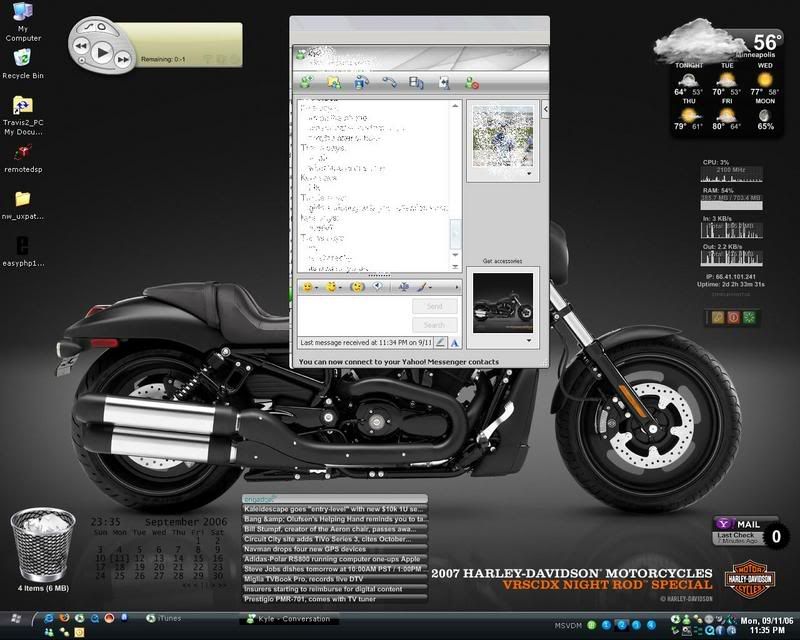Select Kyle - Conversation taskbar item
Screen dimensions: 800x640
290,621
